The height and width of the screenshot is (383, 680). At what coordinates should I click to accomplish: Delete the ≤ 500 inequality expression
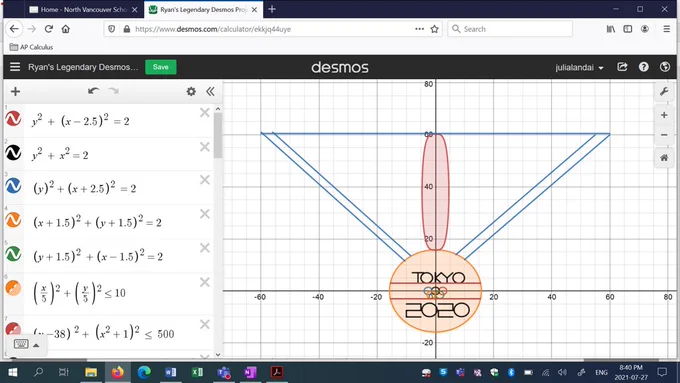(x=205, y=324)
